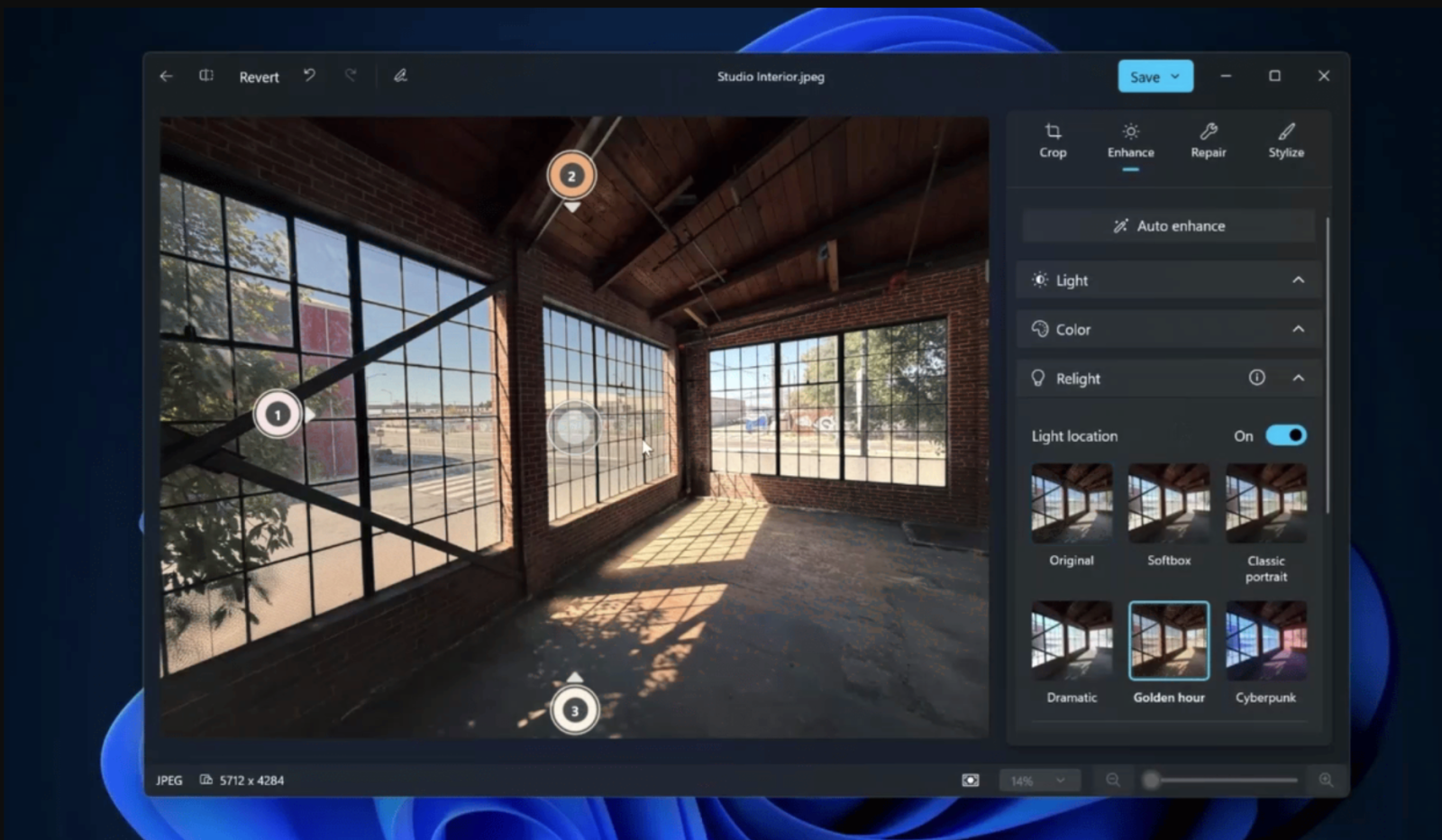Open the Repair tab
The width and height of the screenshot is (1442, 840).
(1208, 142)
